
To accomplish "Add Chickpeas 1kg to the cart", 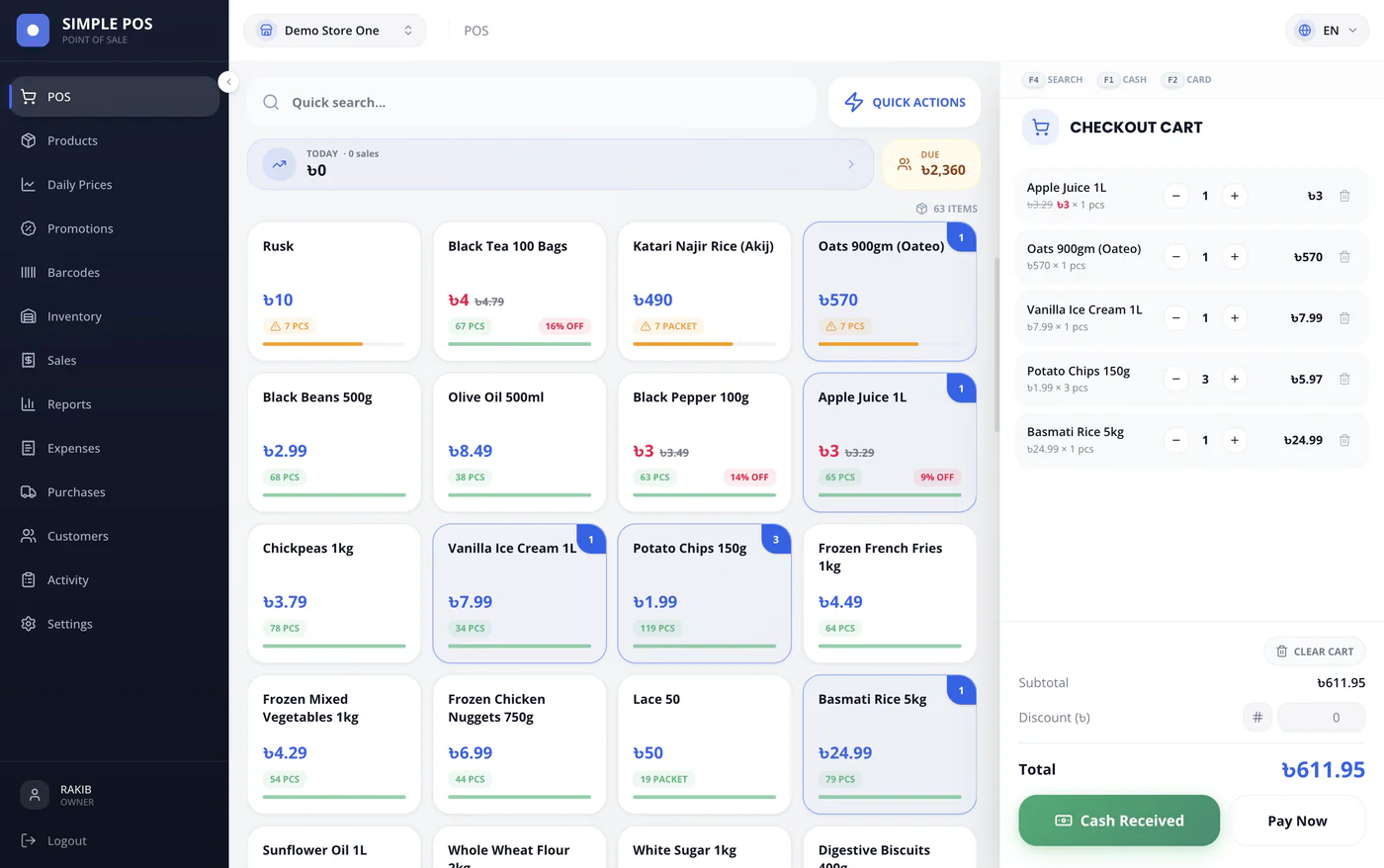I will 334,593.
